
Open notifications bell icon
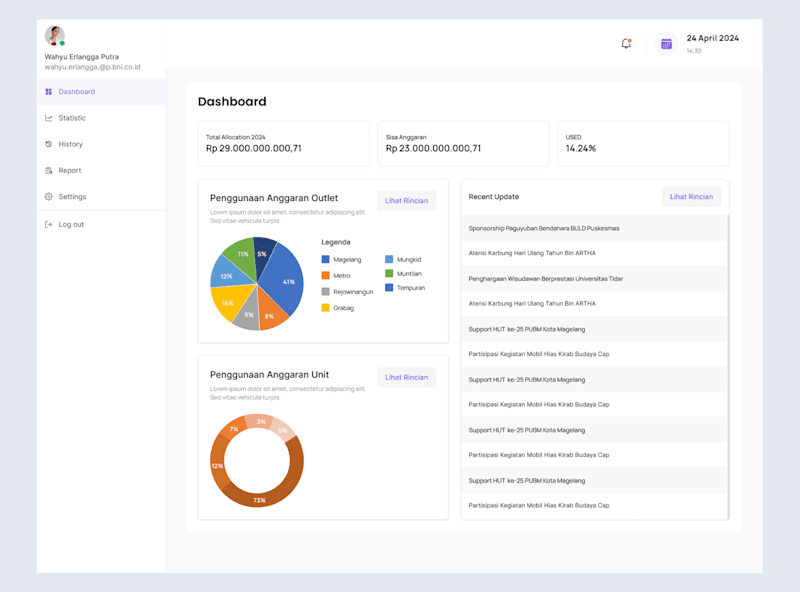pyautogui.click(x=626, y=43)
